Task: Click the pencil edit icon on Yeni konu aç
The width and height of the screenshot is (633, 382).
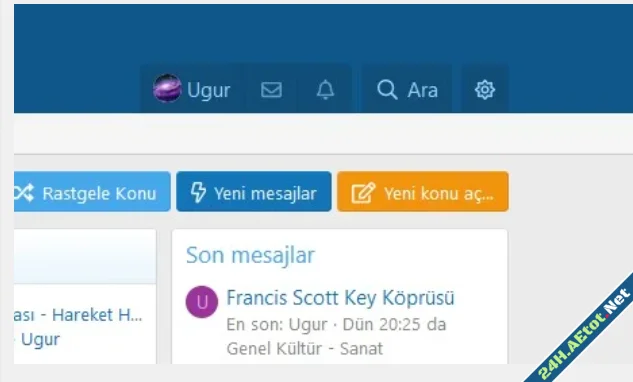Action: click(x=363, y=193)
